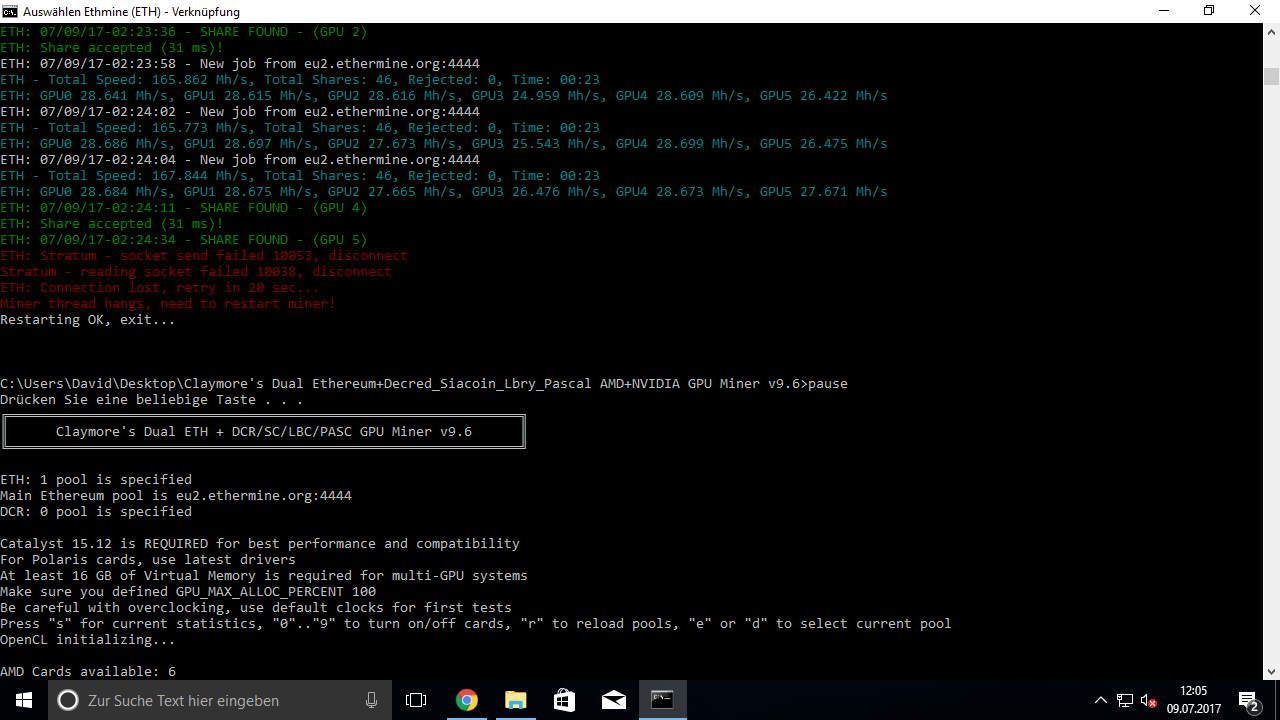Click the 'Total Speed: 165.862 Mh/s' line
The image size is (1280, 720).
[300, 80]
